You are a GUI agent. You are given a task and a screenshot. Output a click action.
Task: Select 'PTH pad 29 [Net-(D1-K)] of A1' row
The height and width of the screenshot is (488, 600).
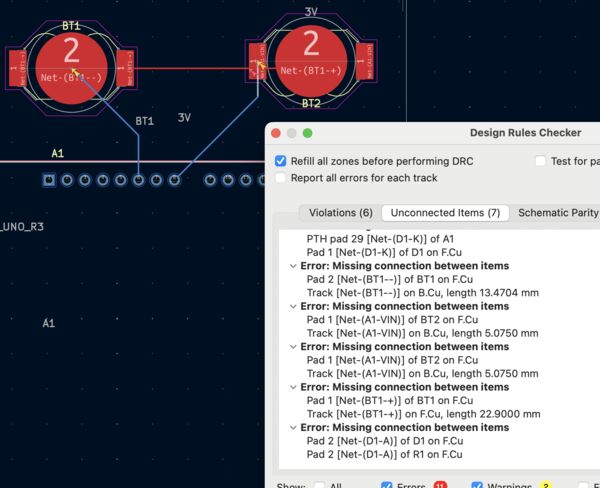coord(380,239)
